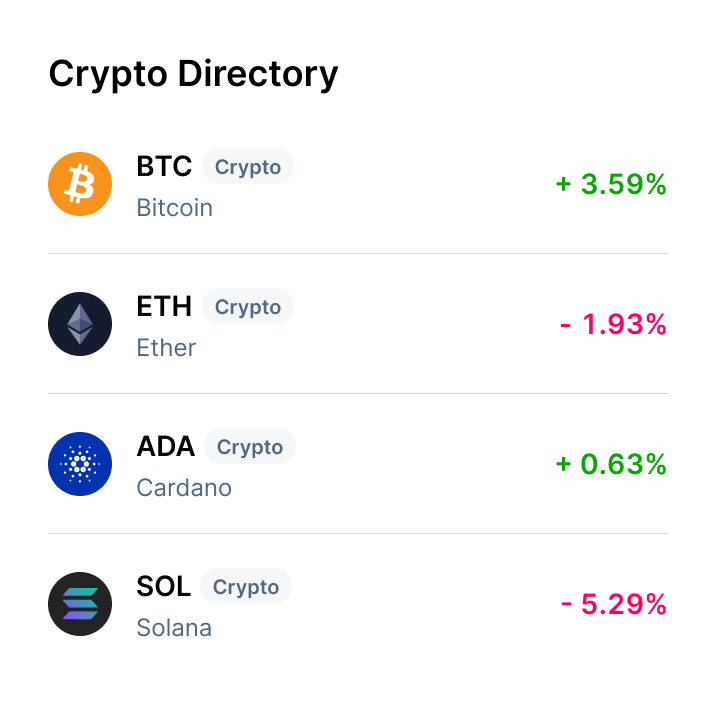Click the orange Bitcoin logo icon
The width and height of the screenshot is (716, 722).
80,184
